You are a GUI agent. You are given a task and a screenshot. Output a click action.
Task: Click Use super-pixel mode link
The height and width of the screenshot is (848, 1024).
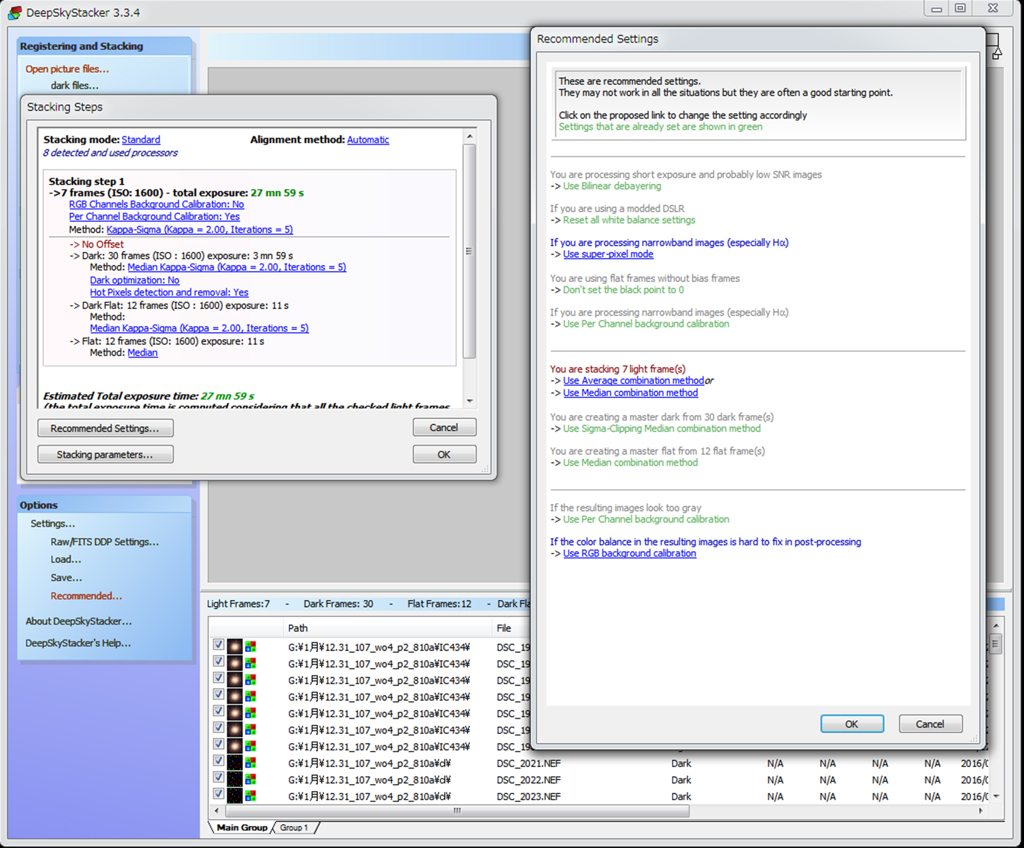click(x=608, y=254)
